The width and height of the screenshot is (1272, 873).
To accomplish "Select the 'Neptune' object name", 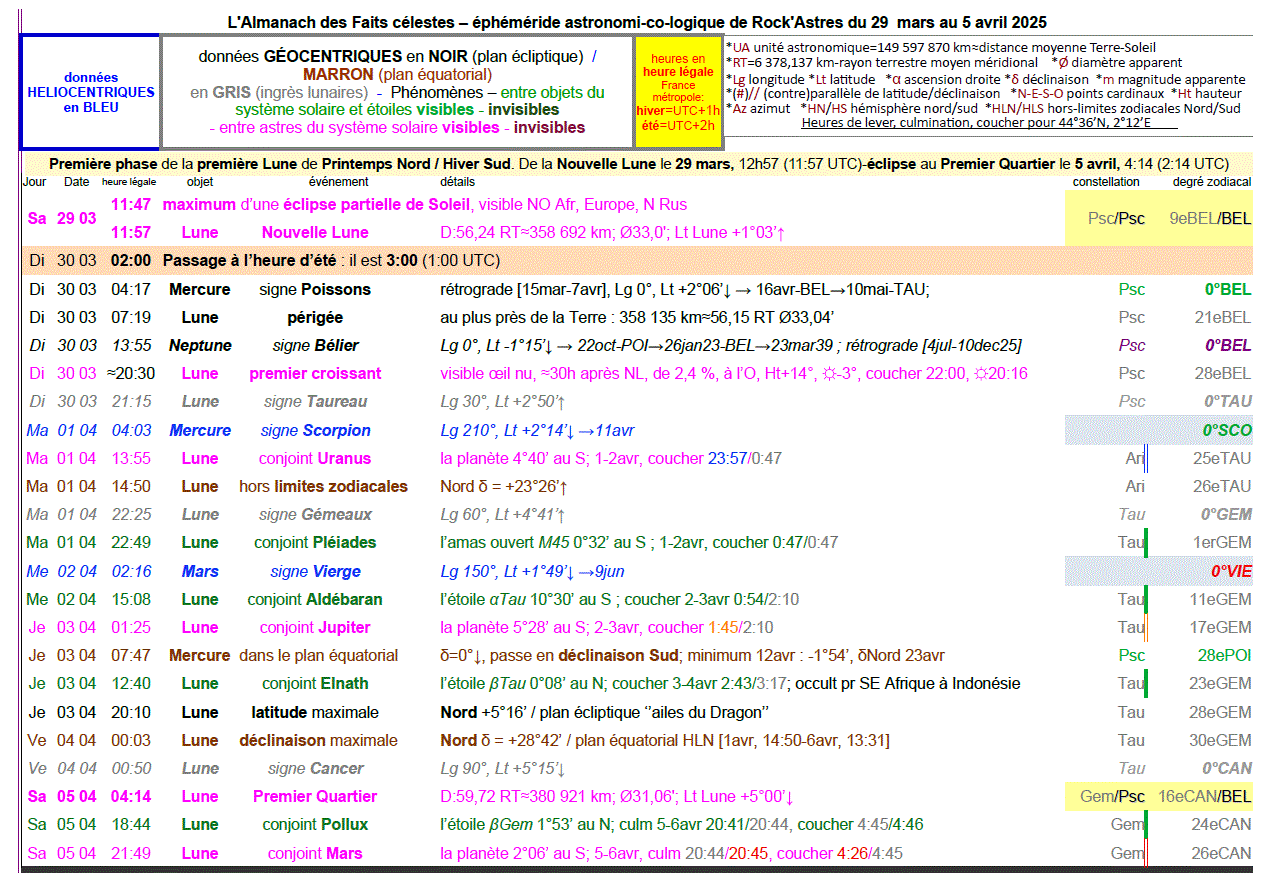I will point(200,346).
